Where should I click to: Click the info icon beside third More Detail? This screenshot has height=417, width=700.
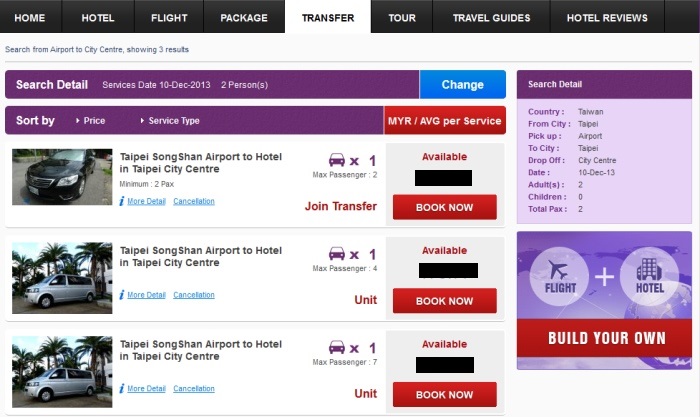click(x=122, y=388)
